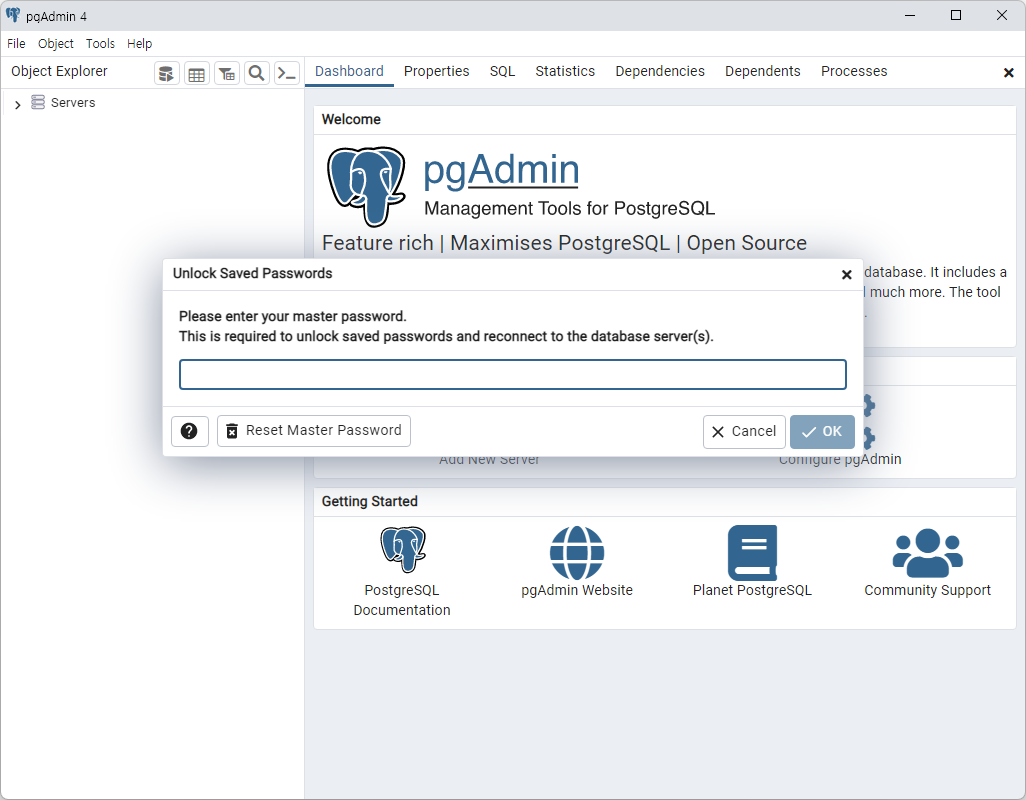Select the Servers tree item label
The image size is (1026, 800).
coord(73,103)
